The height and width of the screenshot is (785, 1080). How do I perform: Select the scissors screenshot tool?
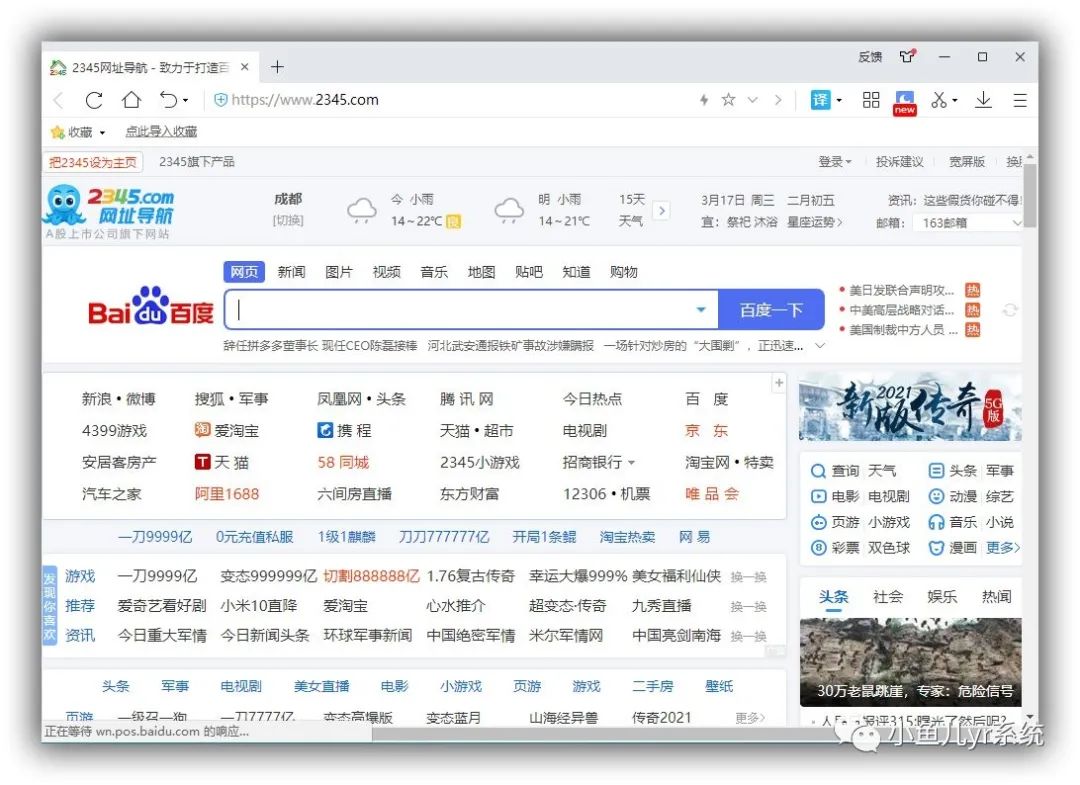(938, 100)
